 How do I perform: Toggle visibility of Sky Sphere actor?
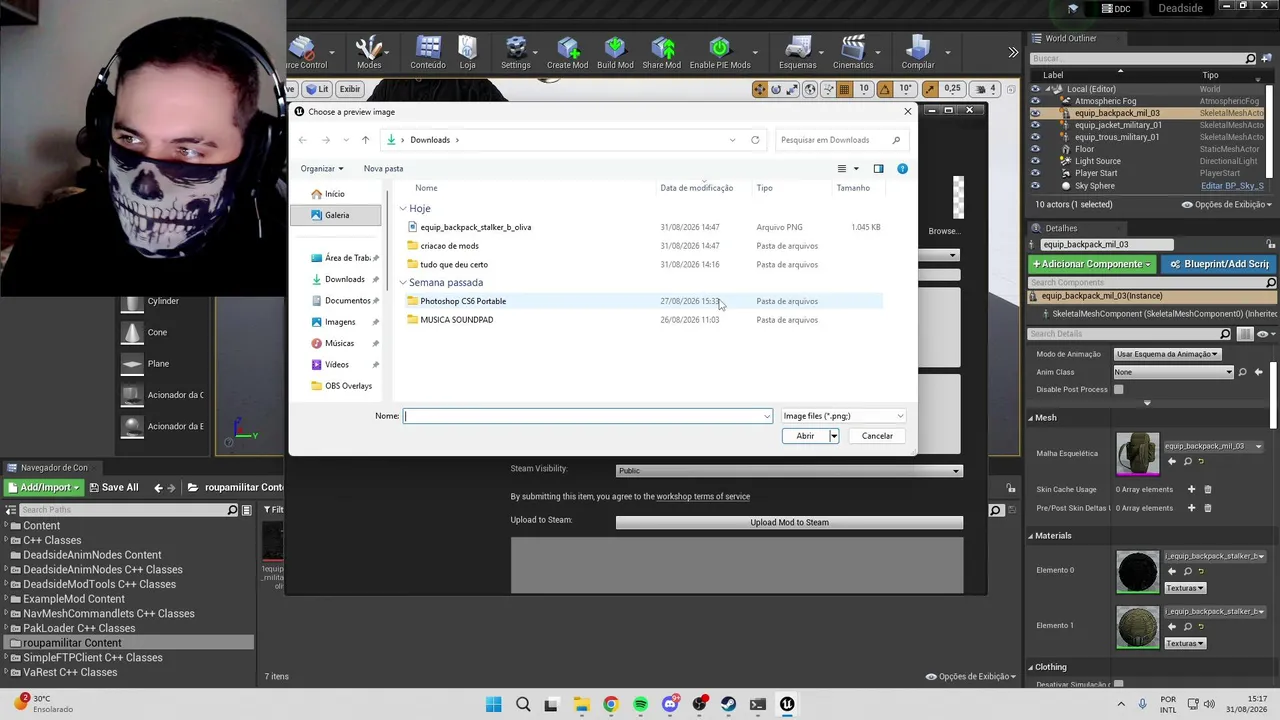point(1035,185)
